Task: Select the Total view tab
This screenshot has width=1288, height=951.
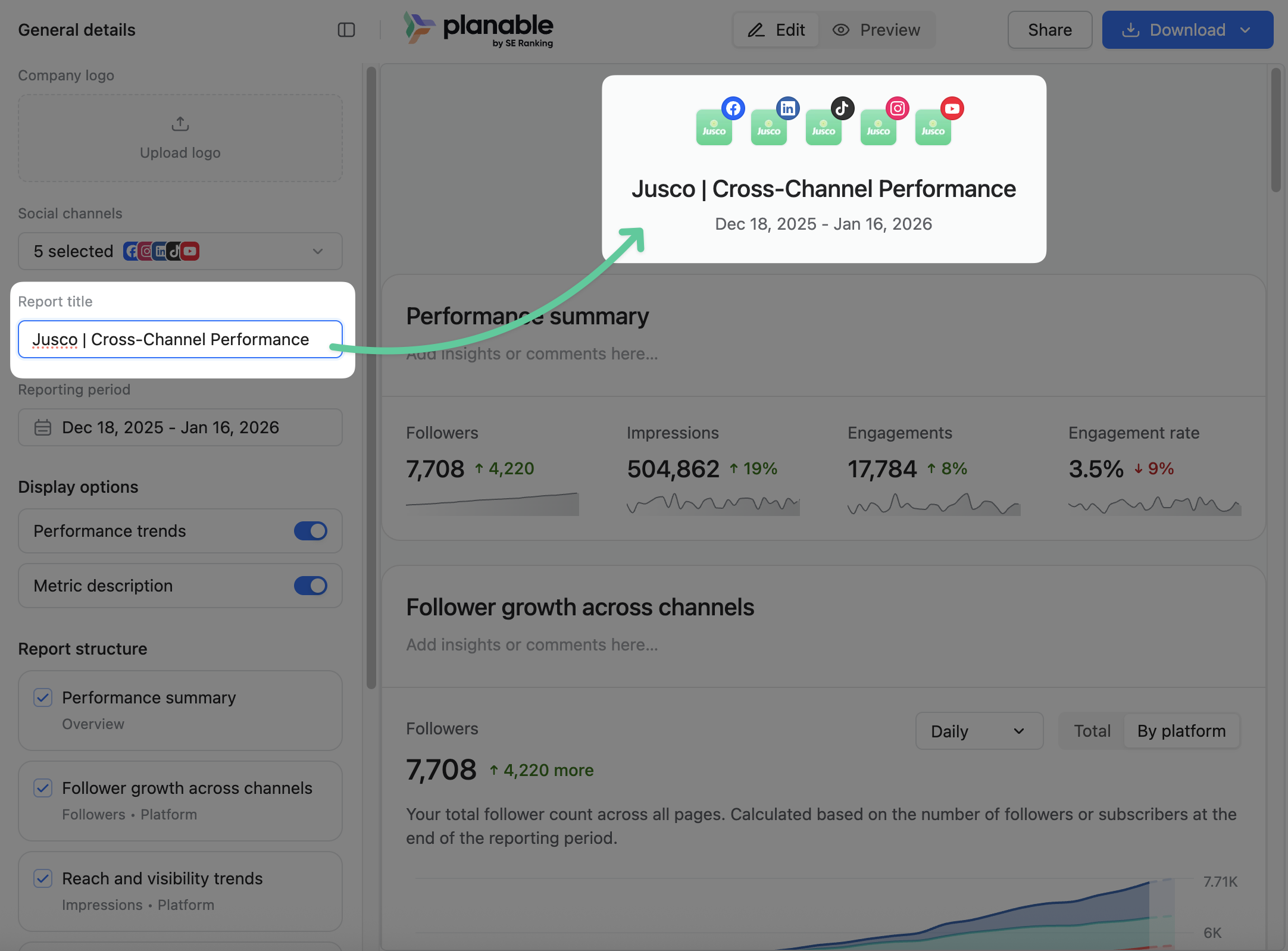Action: click(x=1092, y=731)
